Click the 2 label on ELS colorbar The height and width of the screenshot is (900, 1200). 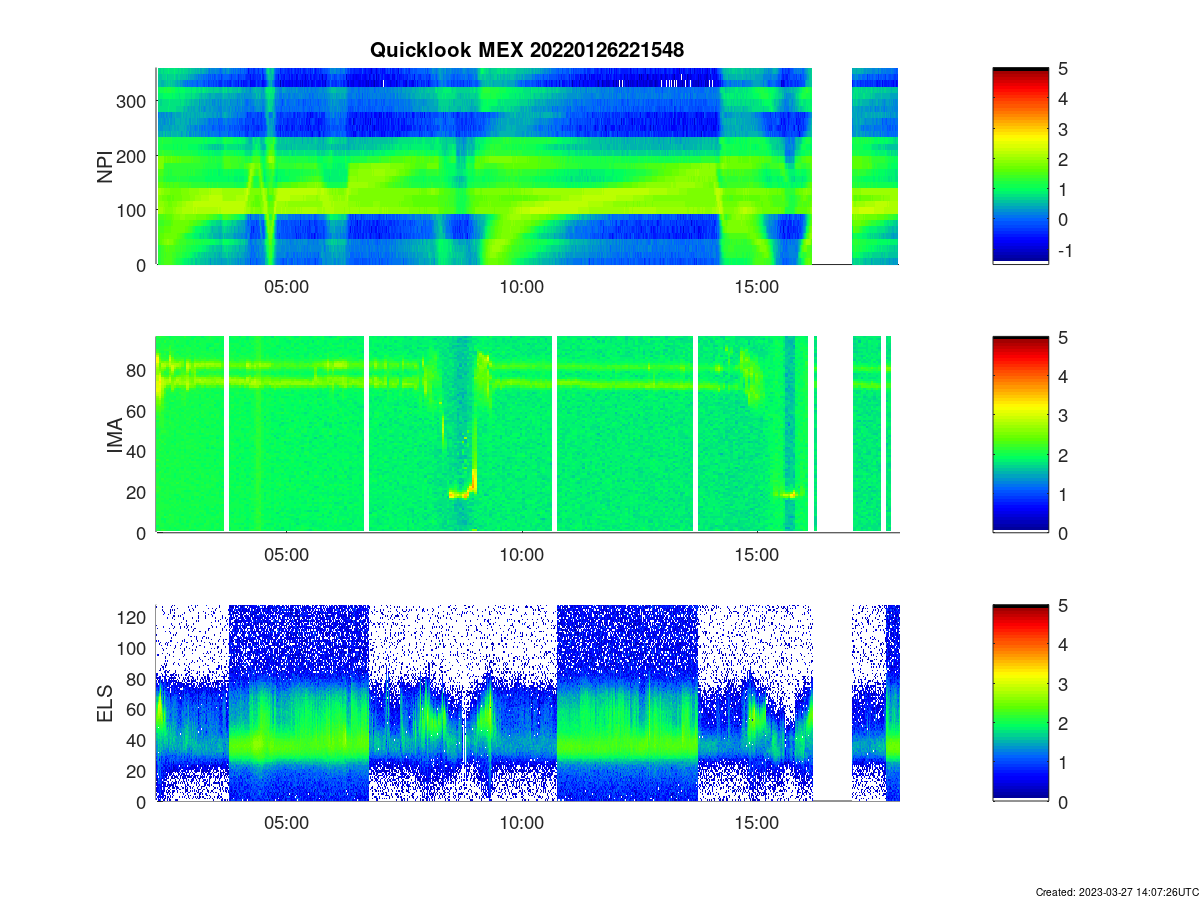click(1063, 723)
